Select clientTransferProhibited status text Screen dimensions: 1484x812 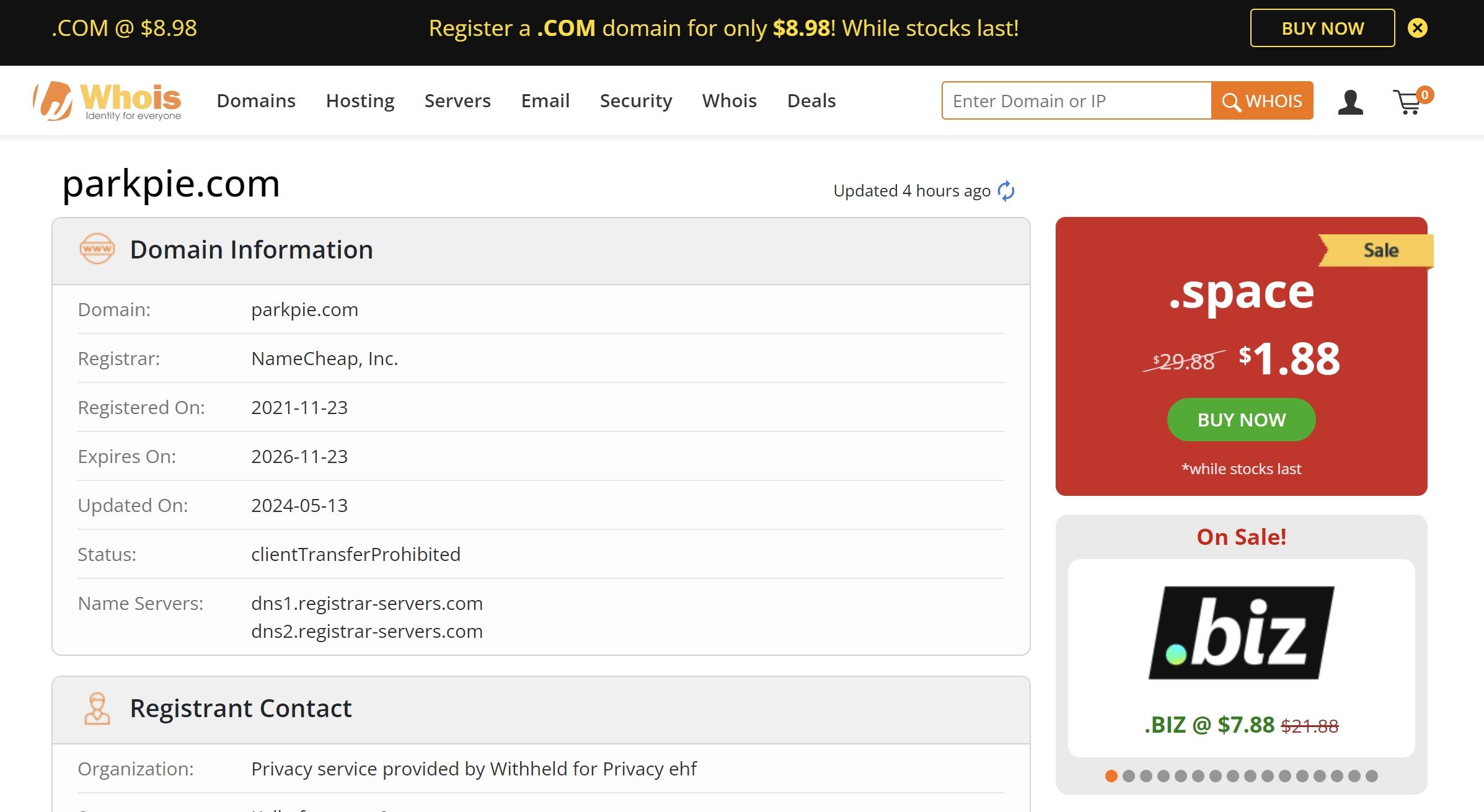[x=356, y=554]
